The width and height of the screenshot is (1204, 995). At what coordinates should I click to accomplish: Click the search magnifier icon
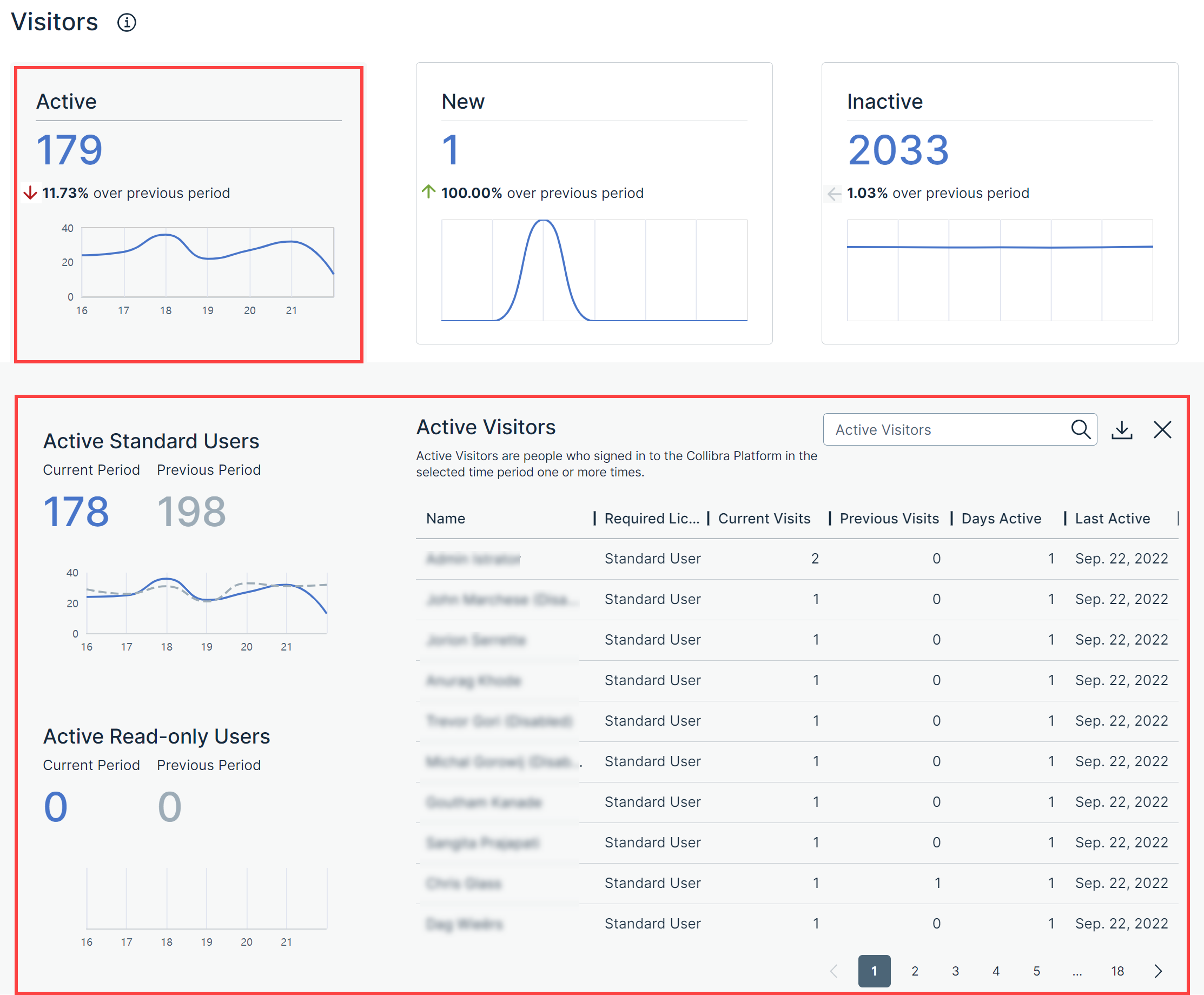click(x=1080, y=429)
